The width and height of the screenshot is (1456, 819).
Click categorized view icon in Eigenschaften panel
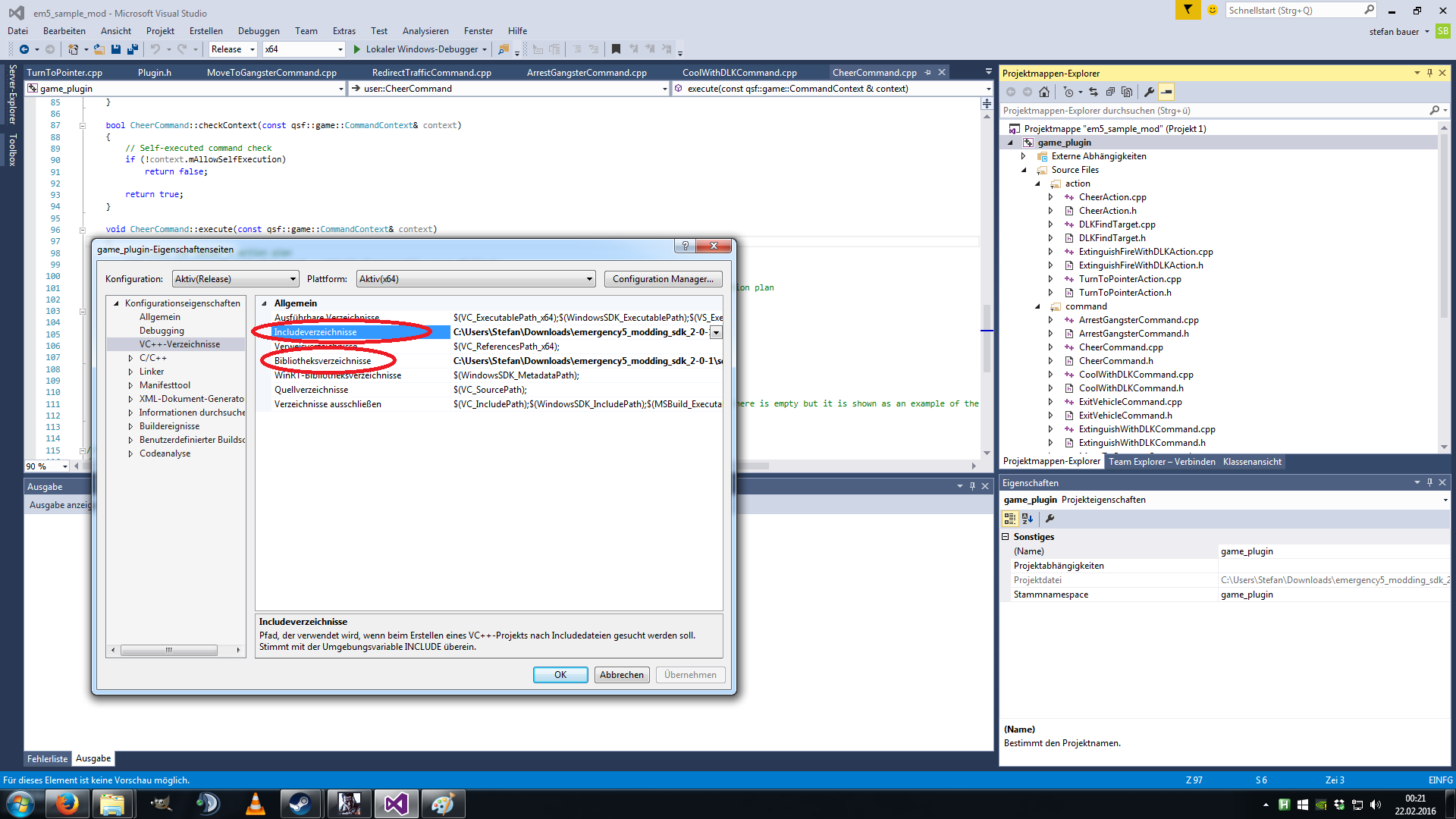point(1010,519)
